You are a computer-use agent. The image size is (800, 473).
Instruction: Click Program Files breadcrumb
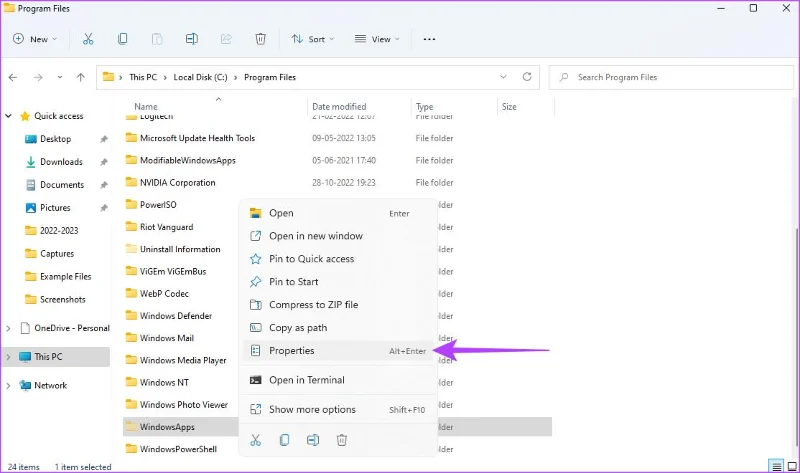pos(270,77)
